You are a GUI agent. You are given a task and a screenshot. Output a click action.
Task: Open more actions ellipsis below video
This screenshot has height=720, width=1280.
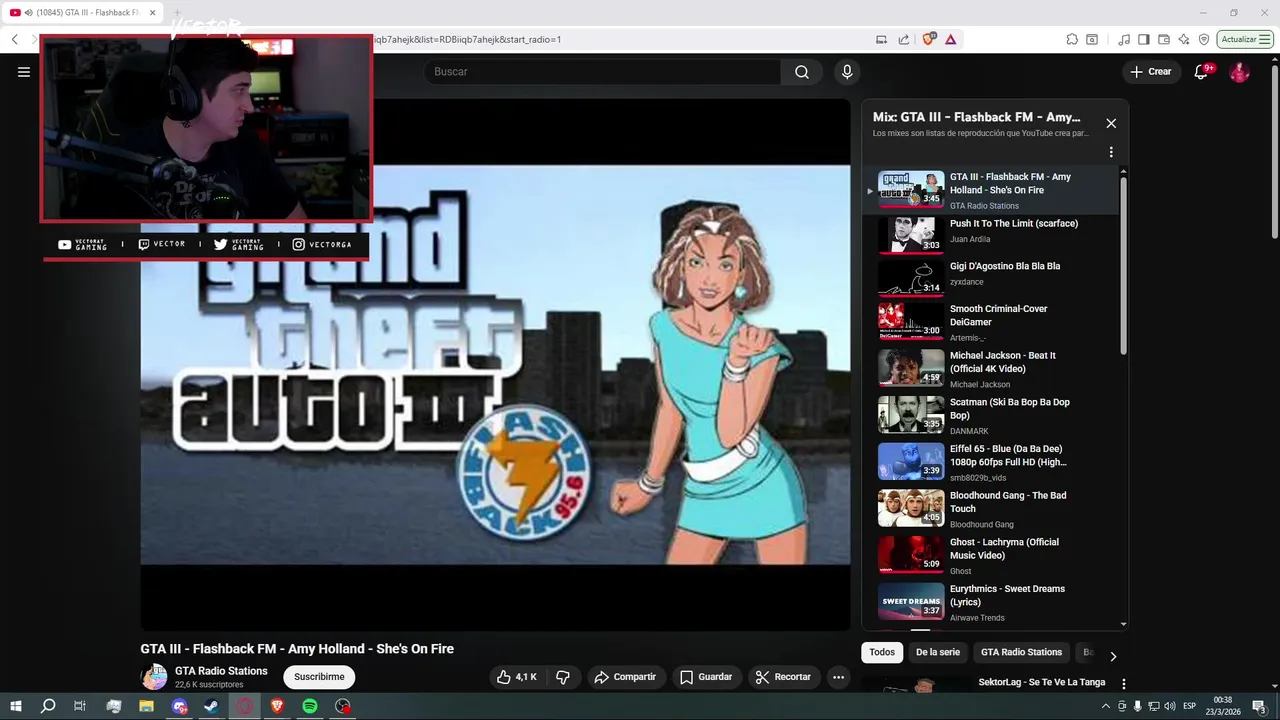(838, 677)
